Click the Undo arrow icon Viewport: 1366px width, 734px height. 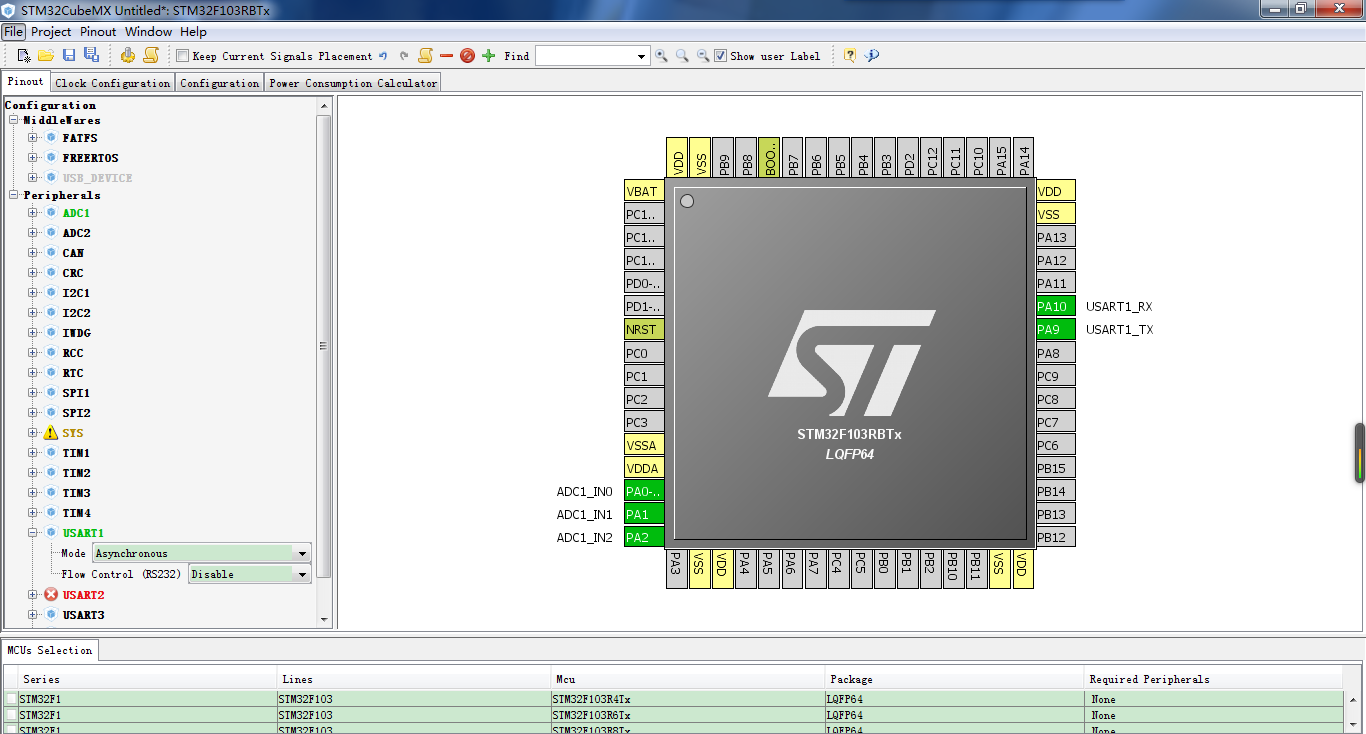coord(383,56)
